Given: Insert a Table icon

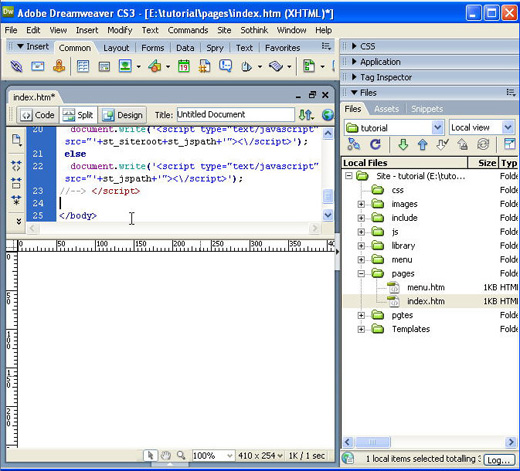Looking at the screenshot, I should [83, 66].
